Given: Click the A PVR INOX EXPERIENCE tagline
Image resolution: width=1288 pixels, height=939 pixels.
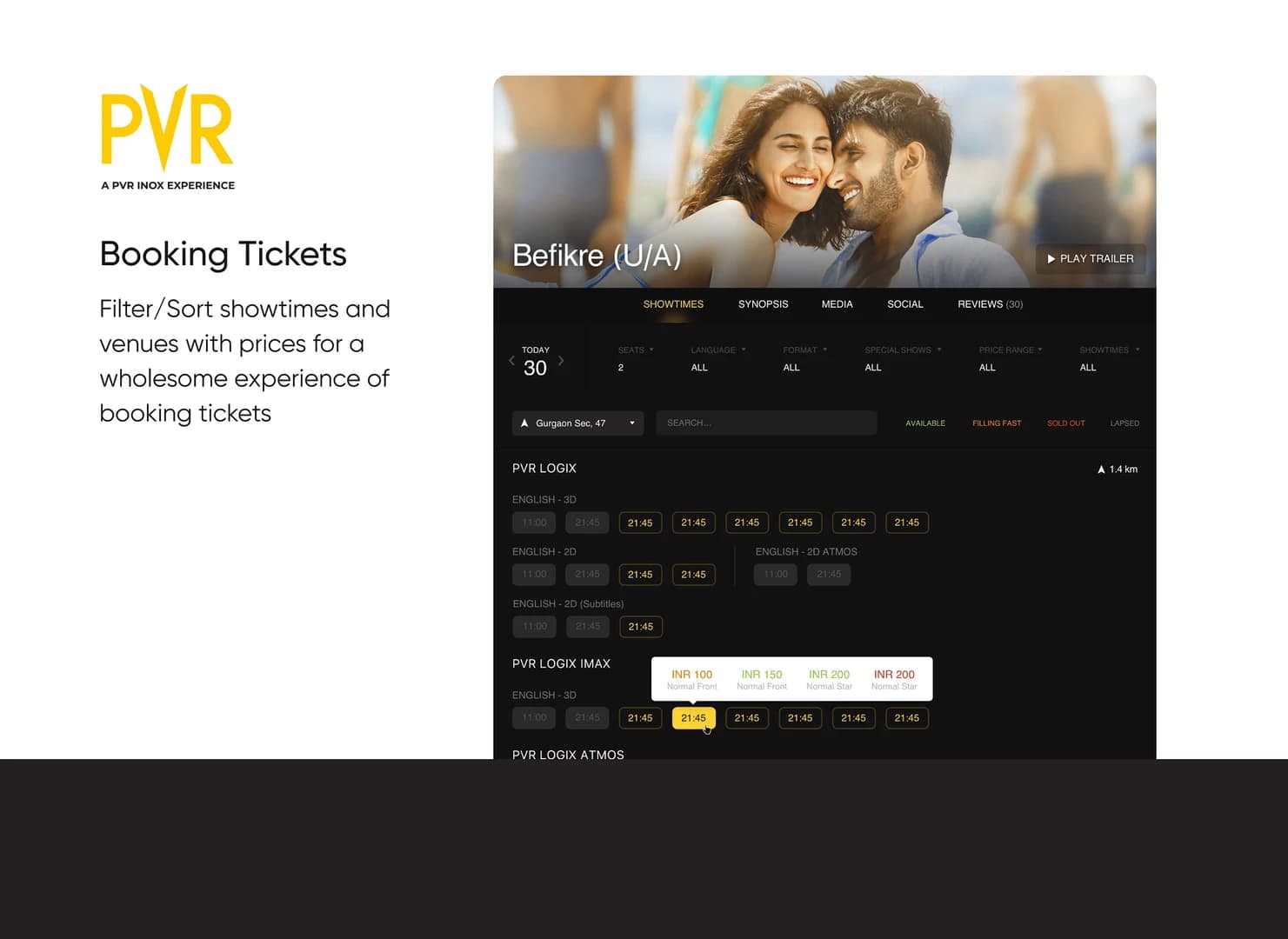Looking at the screenshot, I should [168, 185].
